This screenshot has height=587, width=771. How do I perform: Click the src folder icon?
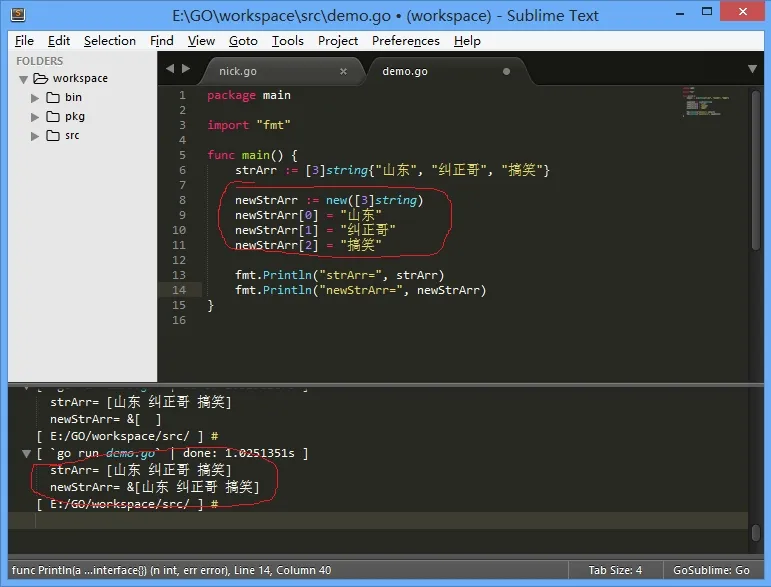[53, 135]
